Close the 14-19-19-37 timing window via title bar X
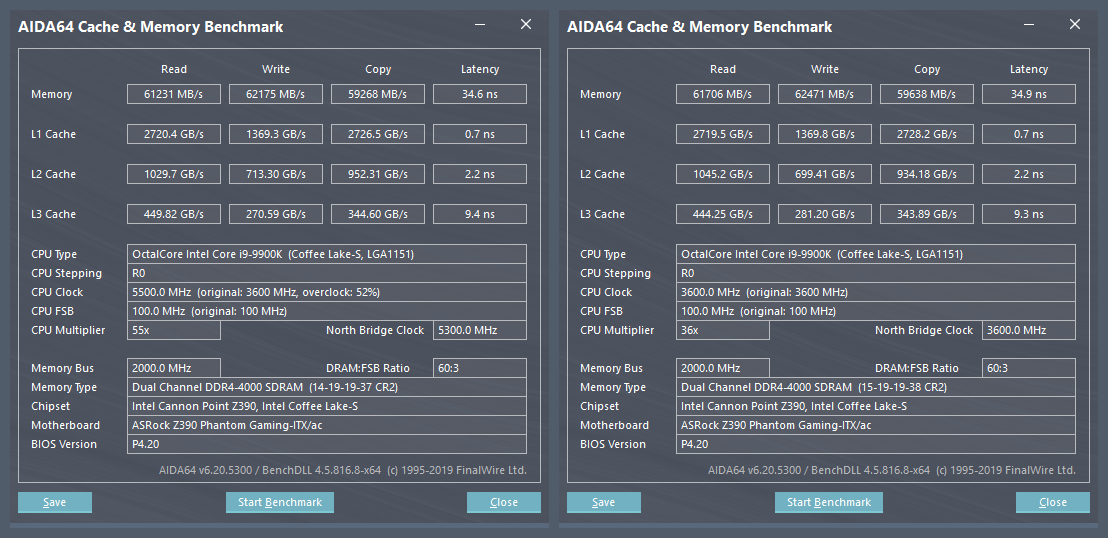This screenshot has width=1108, height=538. tap(526, 25)
